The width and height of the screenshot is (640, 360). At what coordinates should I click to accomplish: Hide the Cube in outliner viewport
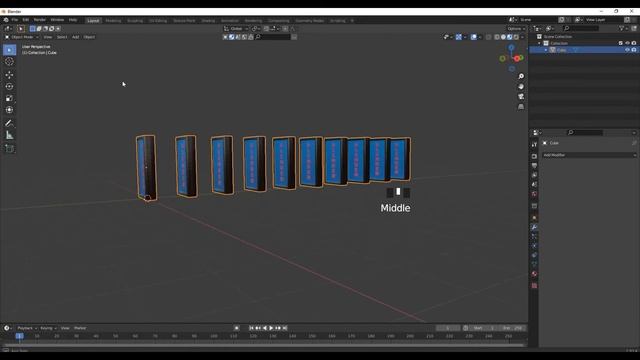627,50
